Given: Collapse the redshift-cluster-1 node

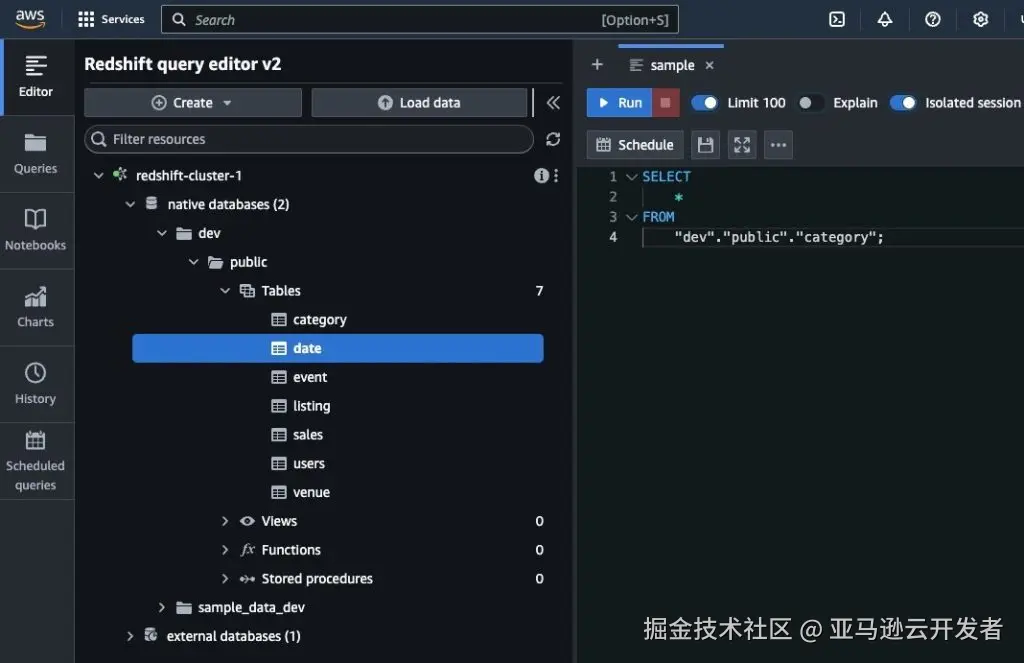Looking at the screenshot, I should (x=99, y=175).
